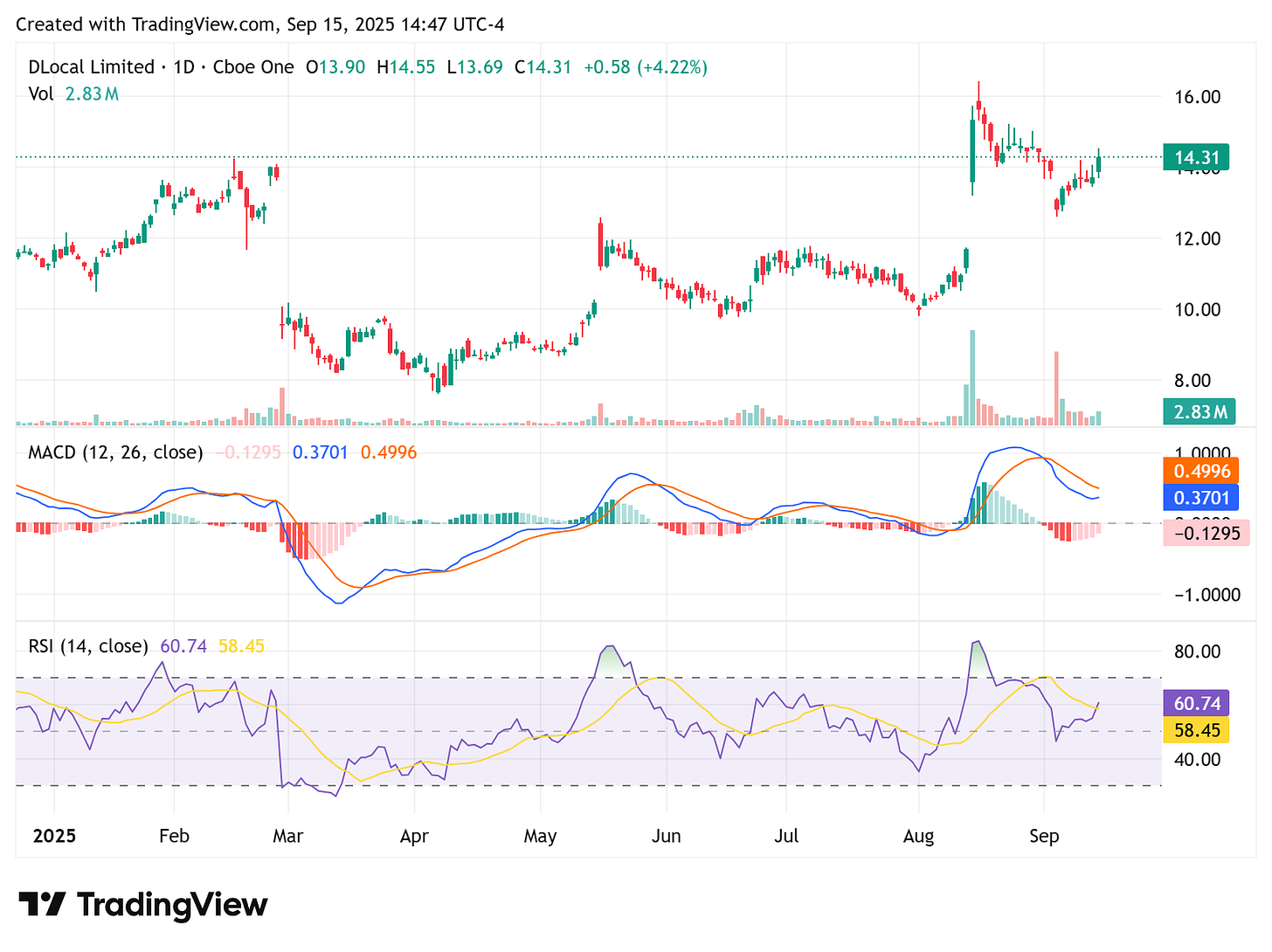This screenshot has width=1272, height=952.
Task: Open the Cboe One exchange selector
Action: coord(253,66)
